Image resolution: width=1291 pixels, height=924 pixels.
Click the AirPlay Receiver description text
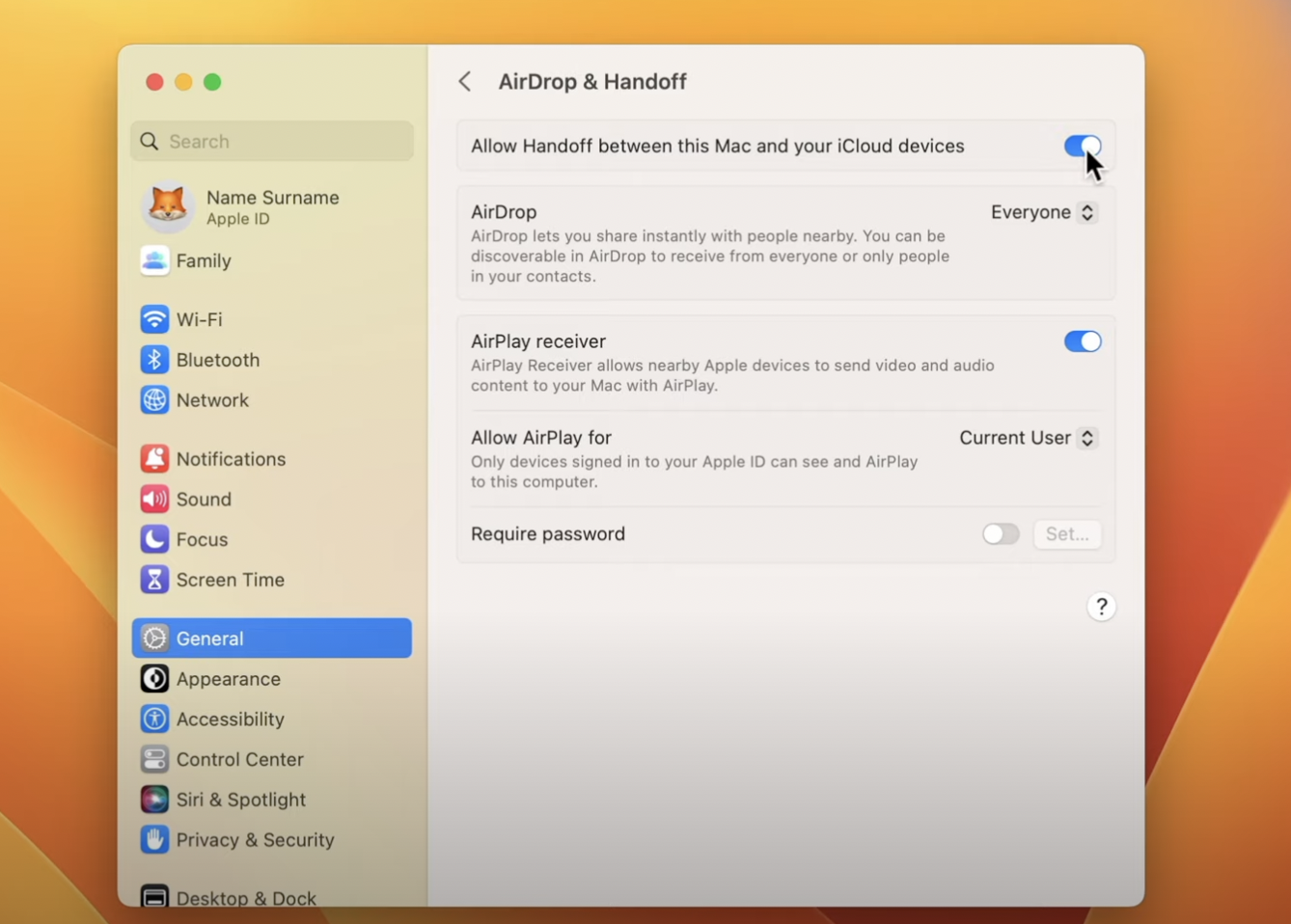click(732, 375)
